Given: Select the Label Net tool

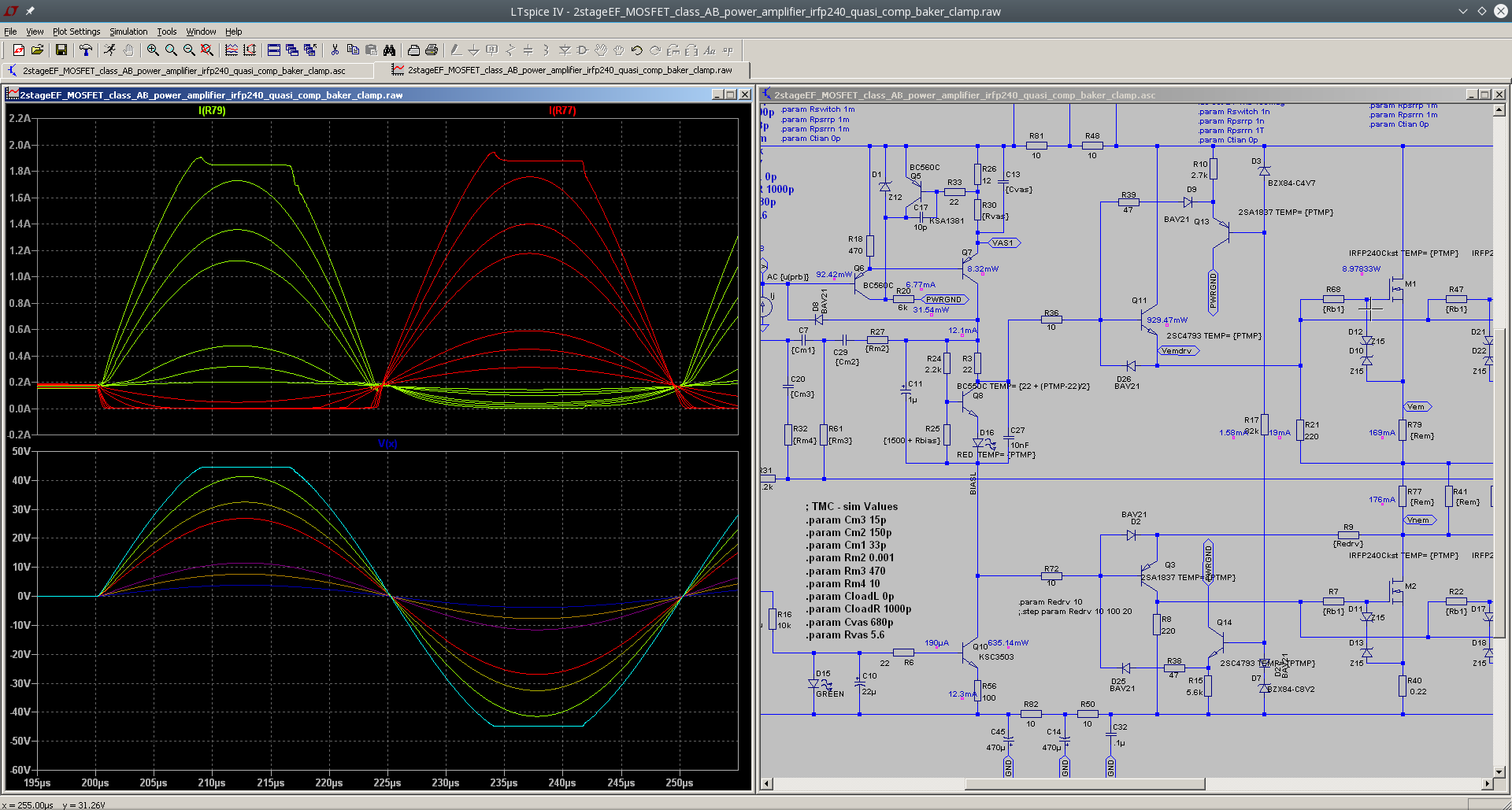Looking at the screenshot, I should coord(492,50).
